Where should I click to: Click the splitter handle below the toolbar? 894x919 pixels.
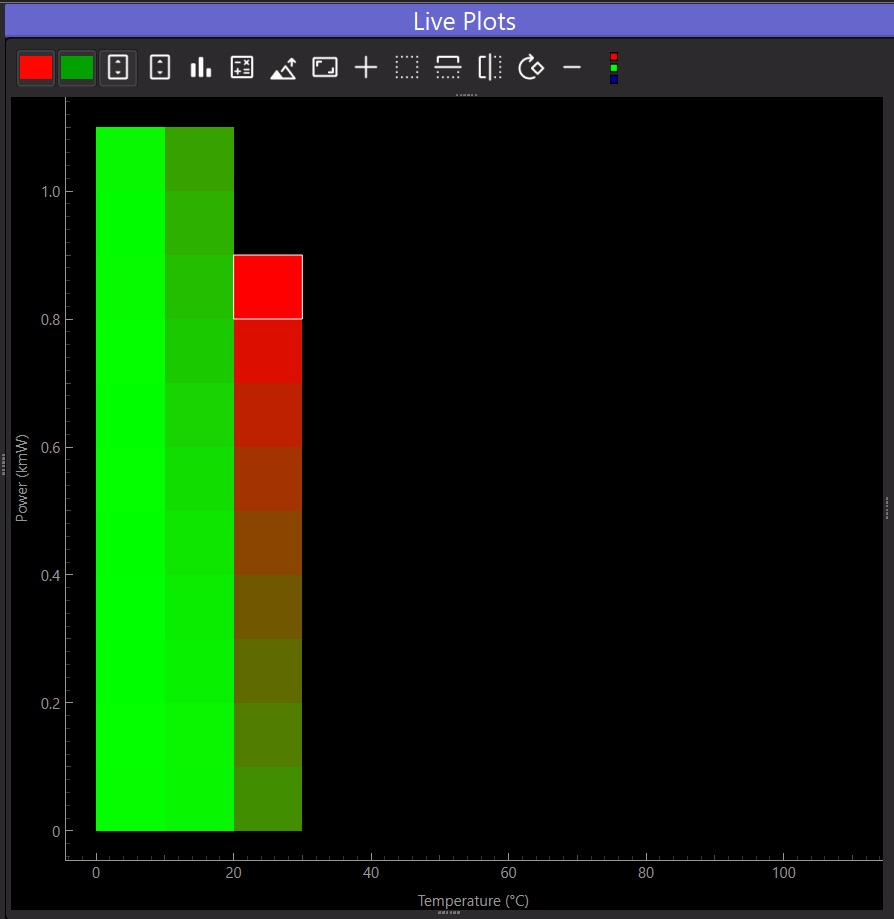(x=467, y=94)
